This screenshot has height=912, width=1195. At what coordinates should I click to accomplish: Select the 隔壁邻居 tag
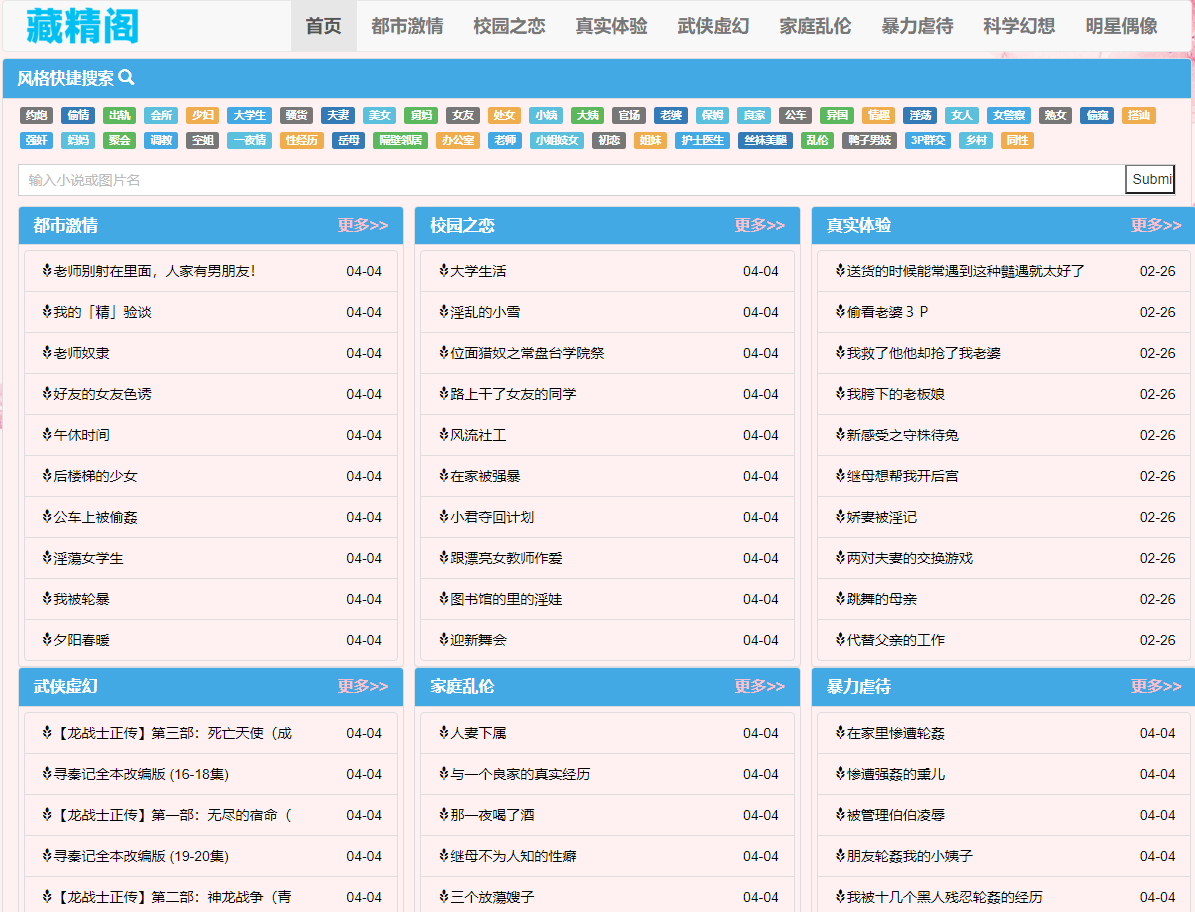point(400,140)
